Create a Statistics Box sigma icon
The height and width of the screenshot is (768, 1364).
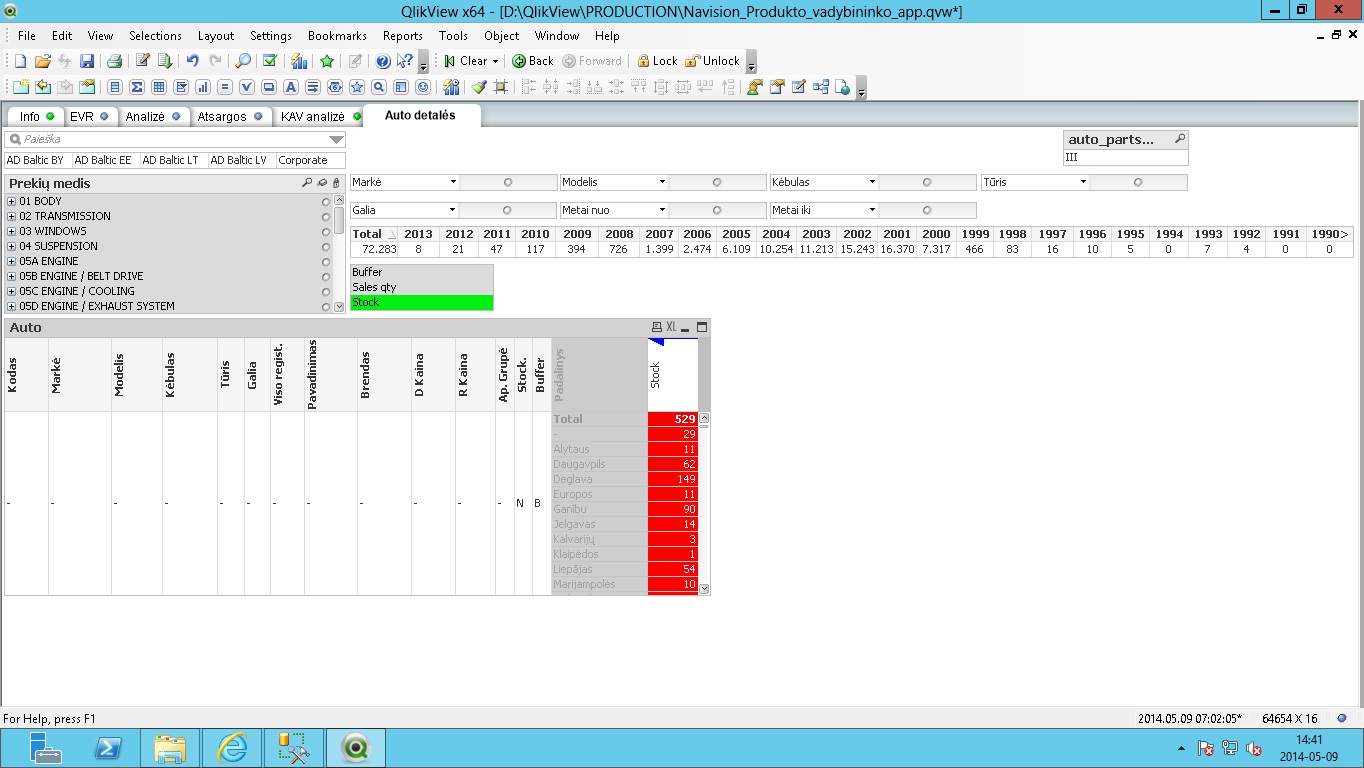click(137, 87)
